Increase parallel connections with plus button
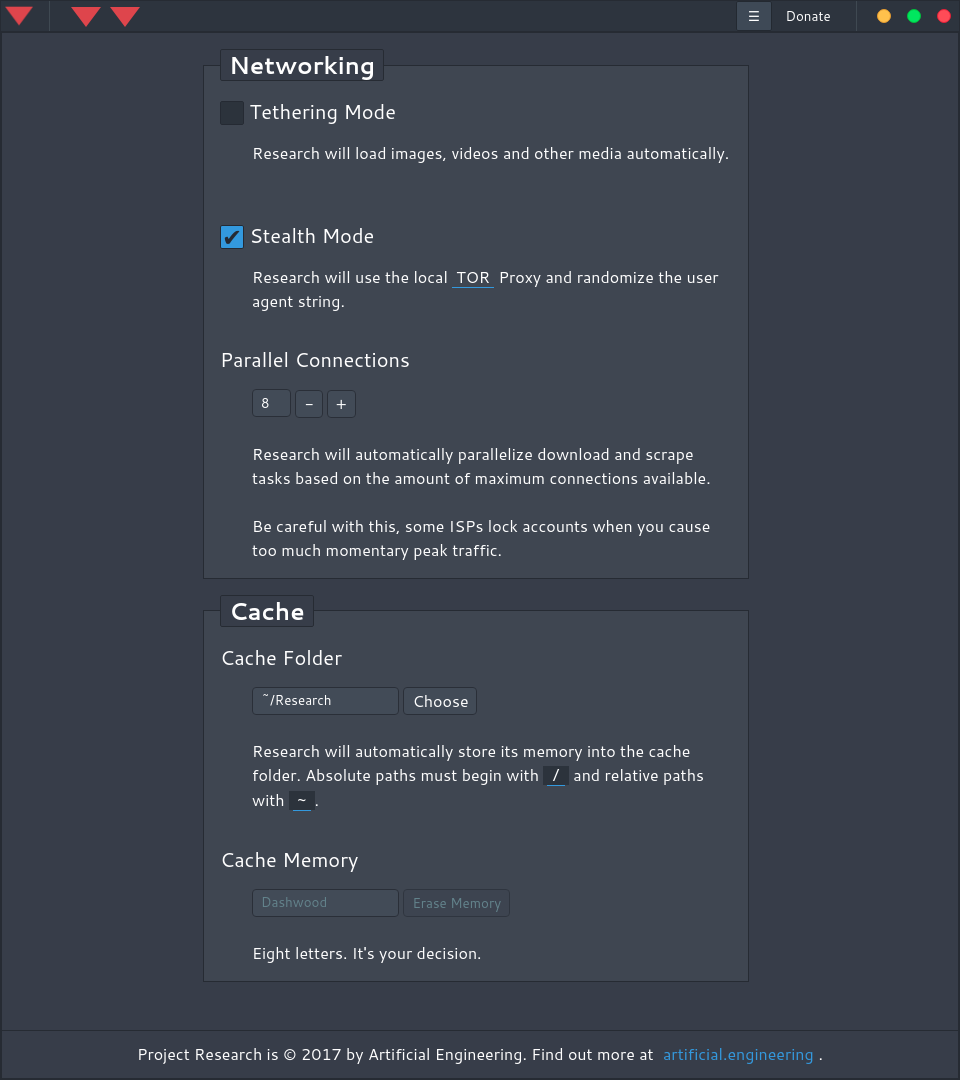Viewport: 960px width, 1080px height. (342, 404)
